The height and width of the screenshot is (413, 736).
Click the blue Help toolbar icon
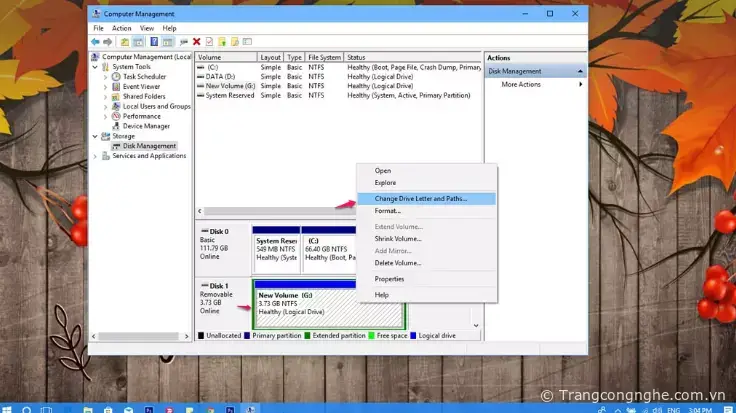pyautogui.click(x=153, y=42)
